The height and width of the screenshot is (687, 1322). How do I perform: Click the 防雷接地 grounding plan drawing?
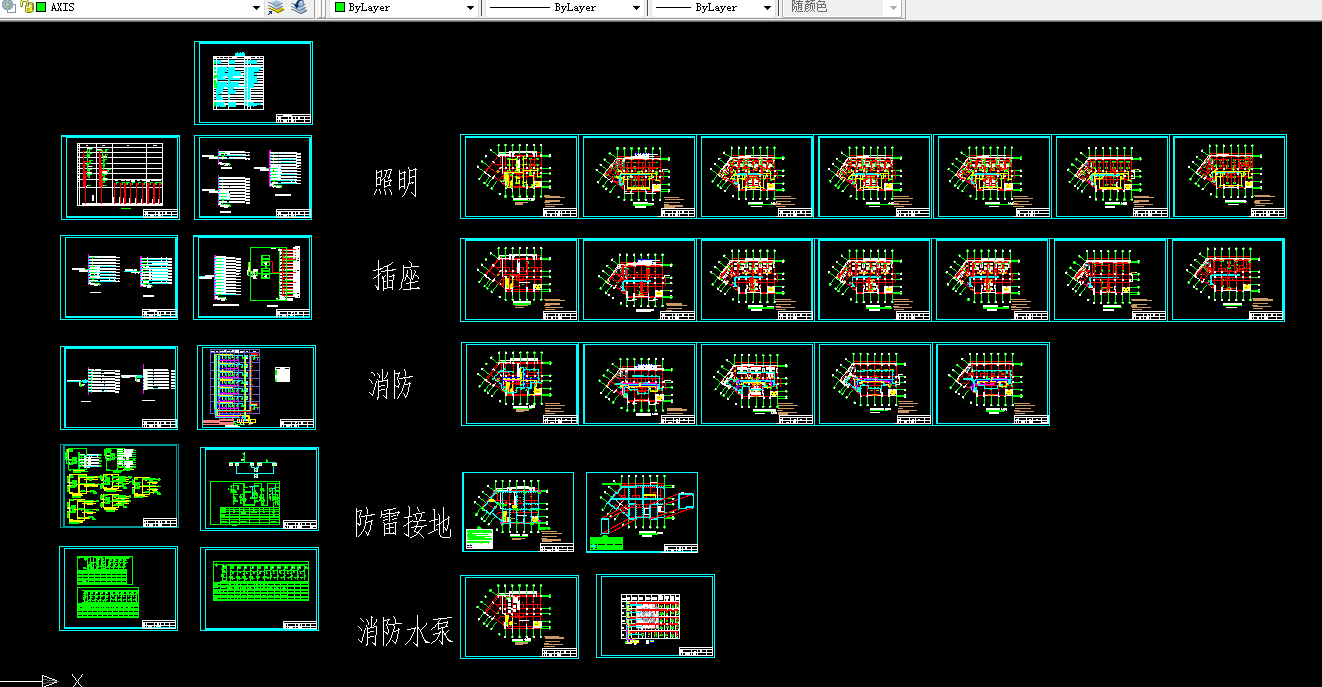[518, 511]
